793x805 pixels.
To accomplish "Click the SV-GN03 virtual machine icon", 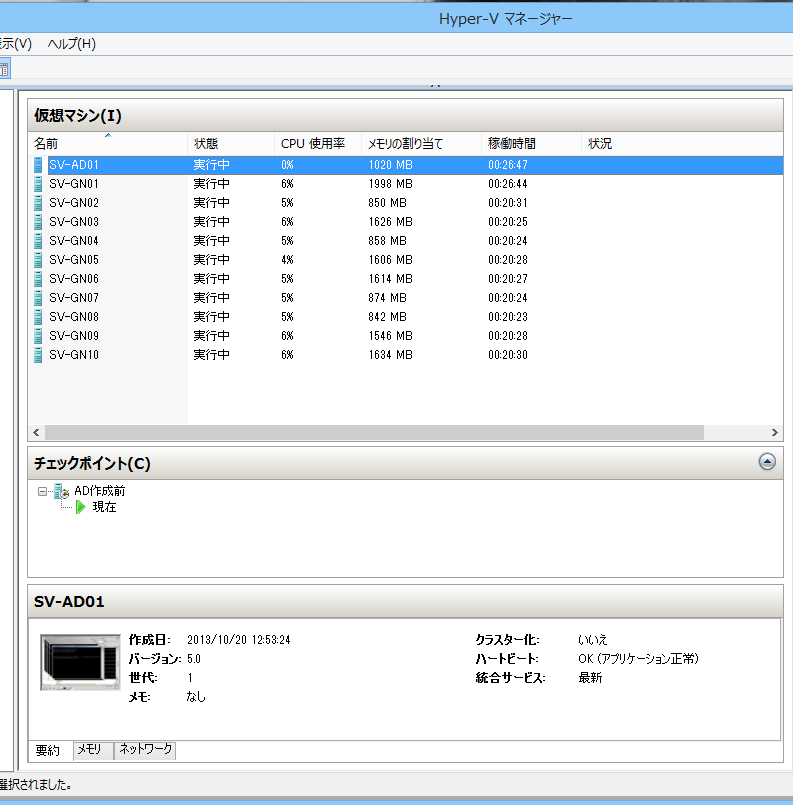I will click(x=38, y=222).
